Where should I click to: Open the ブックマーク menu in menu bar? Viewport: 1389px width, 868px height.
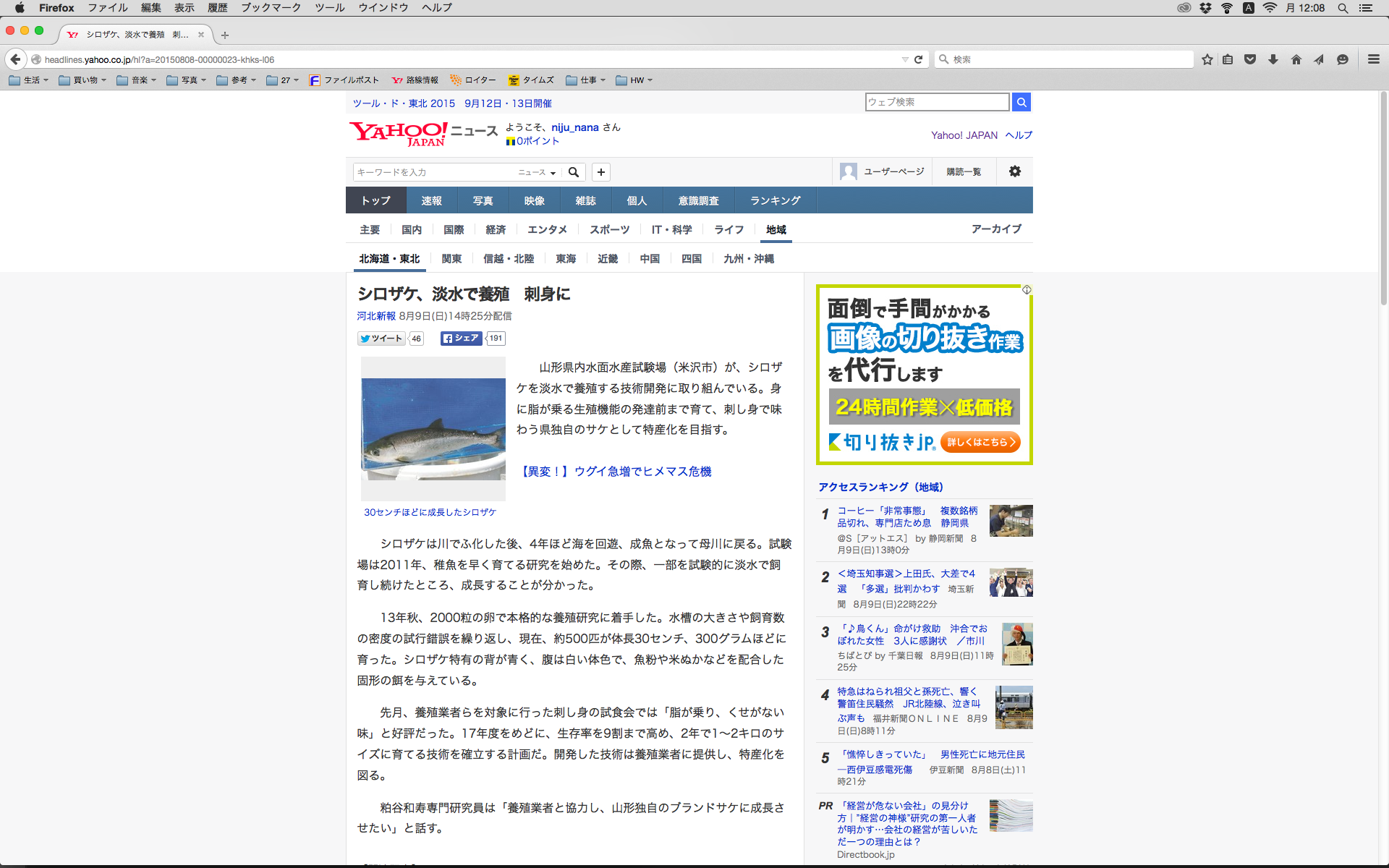(x=271, y=8)
